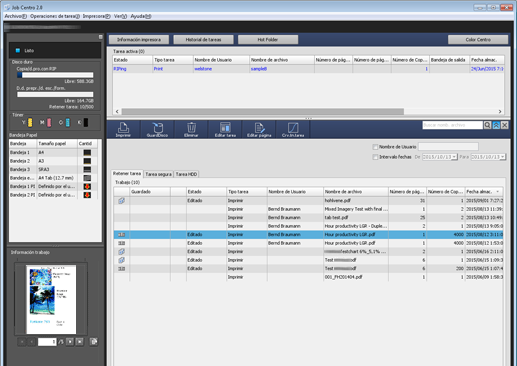Click the Historial de tareas button

click(203, 40)
